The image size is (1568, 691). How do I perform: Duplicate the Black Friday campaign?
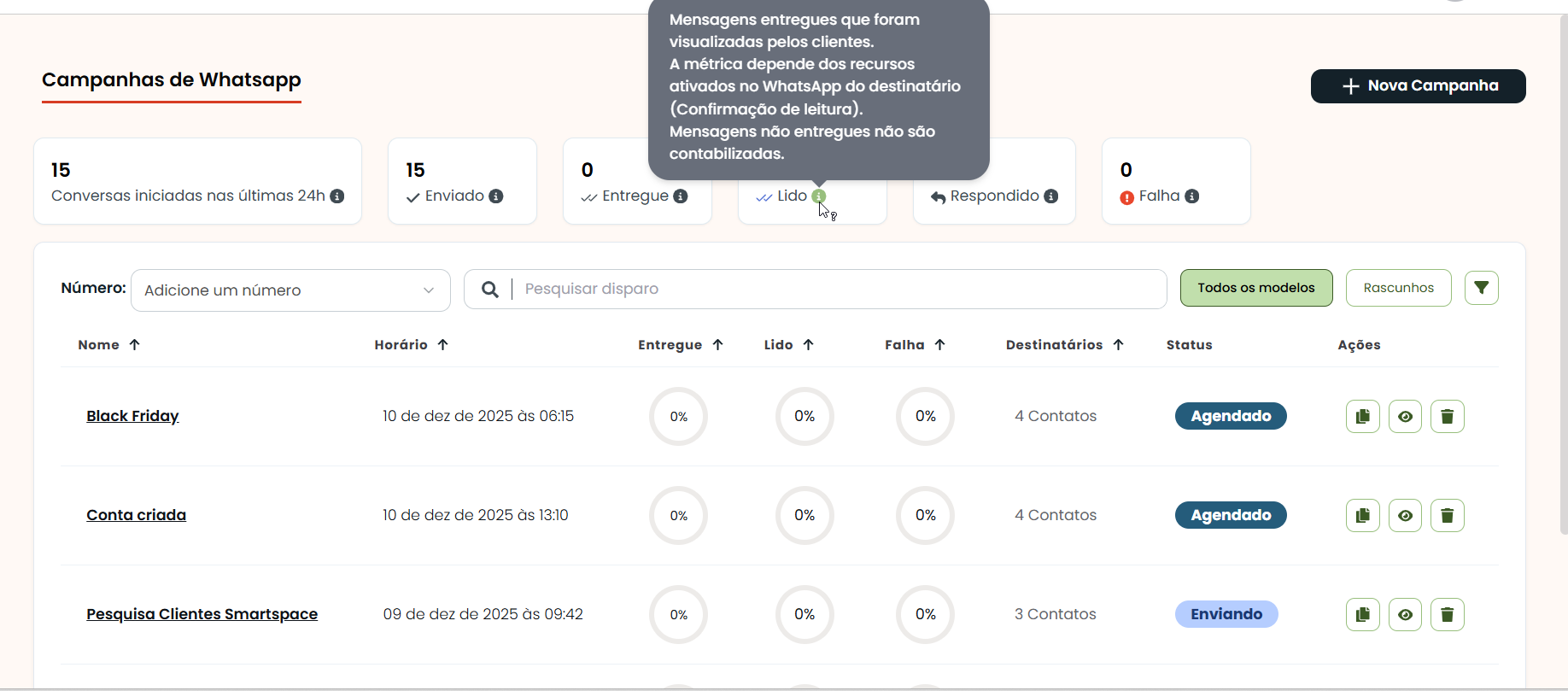[x=1362, y=417]
